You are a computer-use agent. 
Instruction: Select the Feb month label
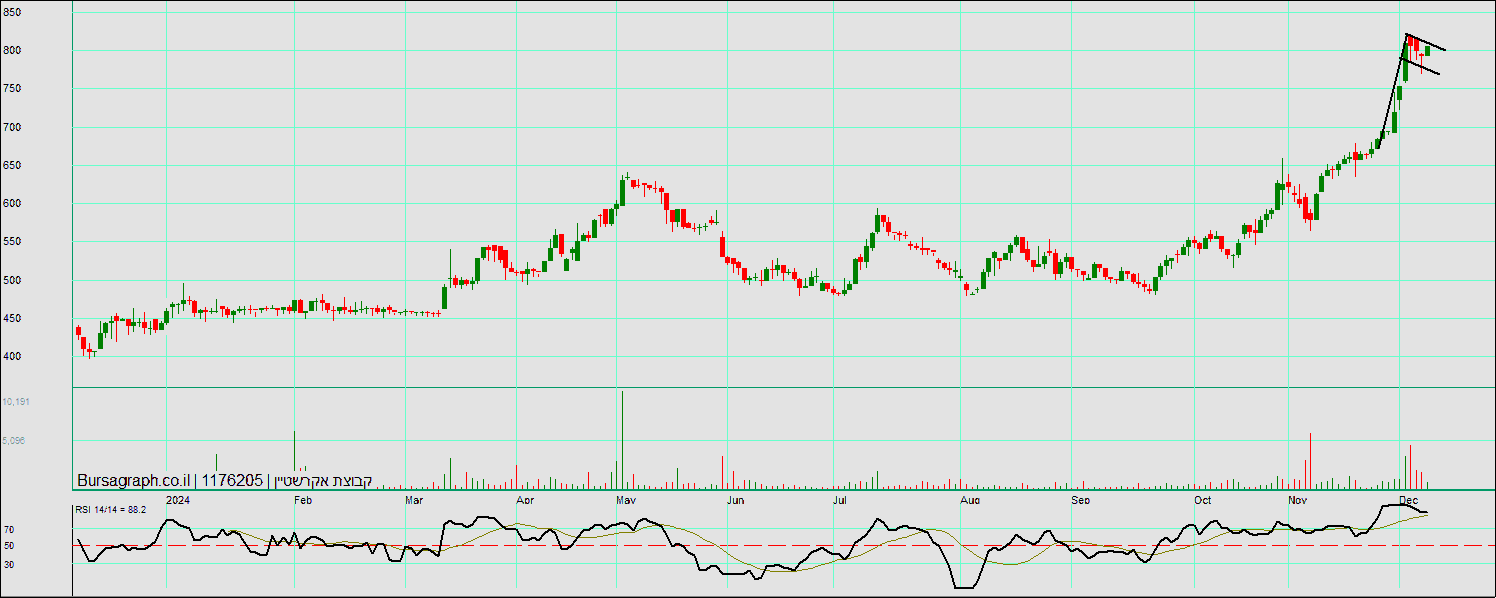(x=303, y=499)
